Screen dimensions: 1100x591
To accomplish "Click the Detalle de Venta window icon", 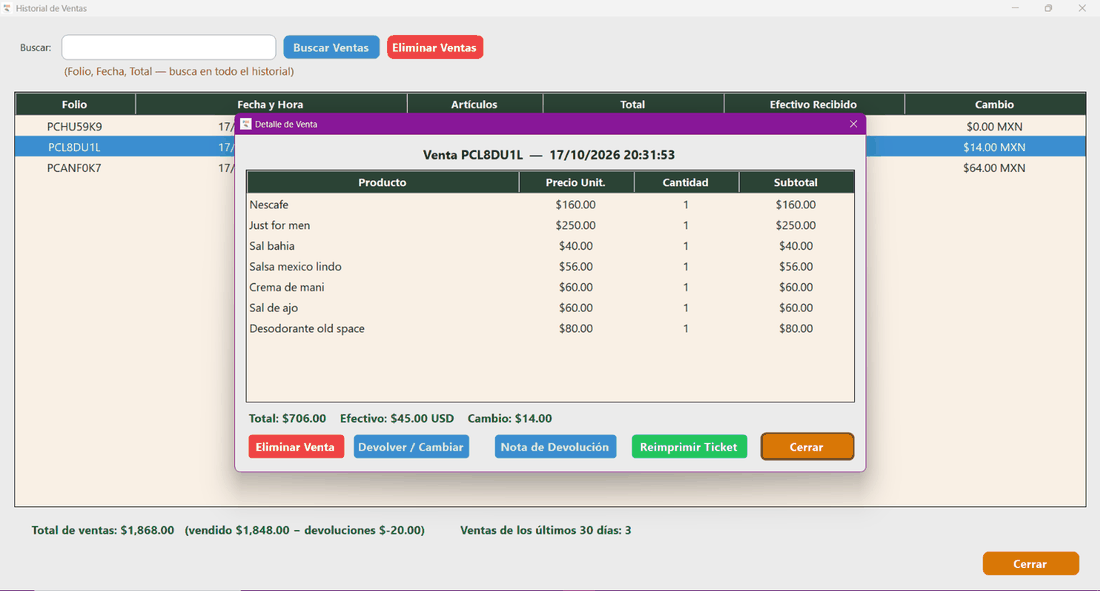I will 246,124.
